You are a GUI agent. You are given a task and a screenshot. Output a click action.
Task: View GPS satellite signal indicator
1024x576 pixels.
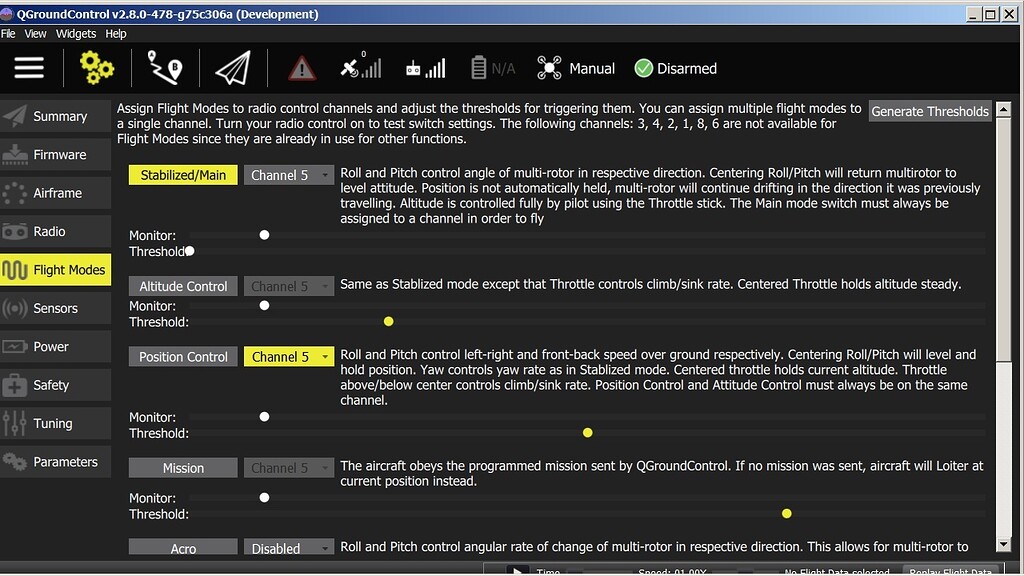click(360, 67)
